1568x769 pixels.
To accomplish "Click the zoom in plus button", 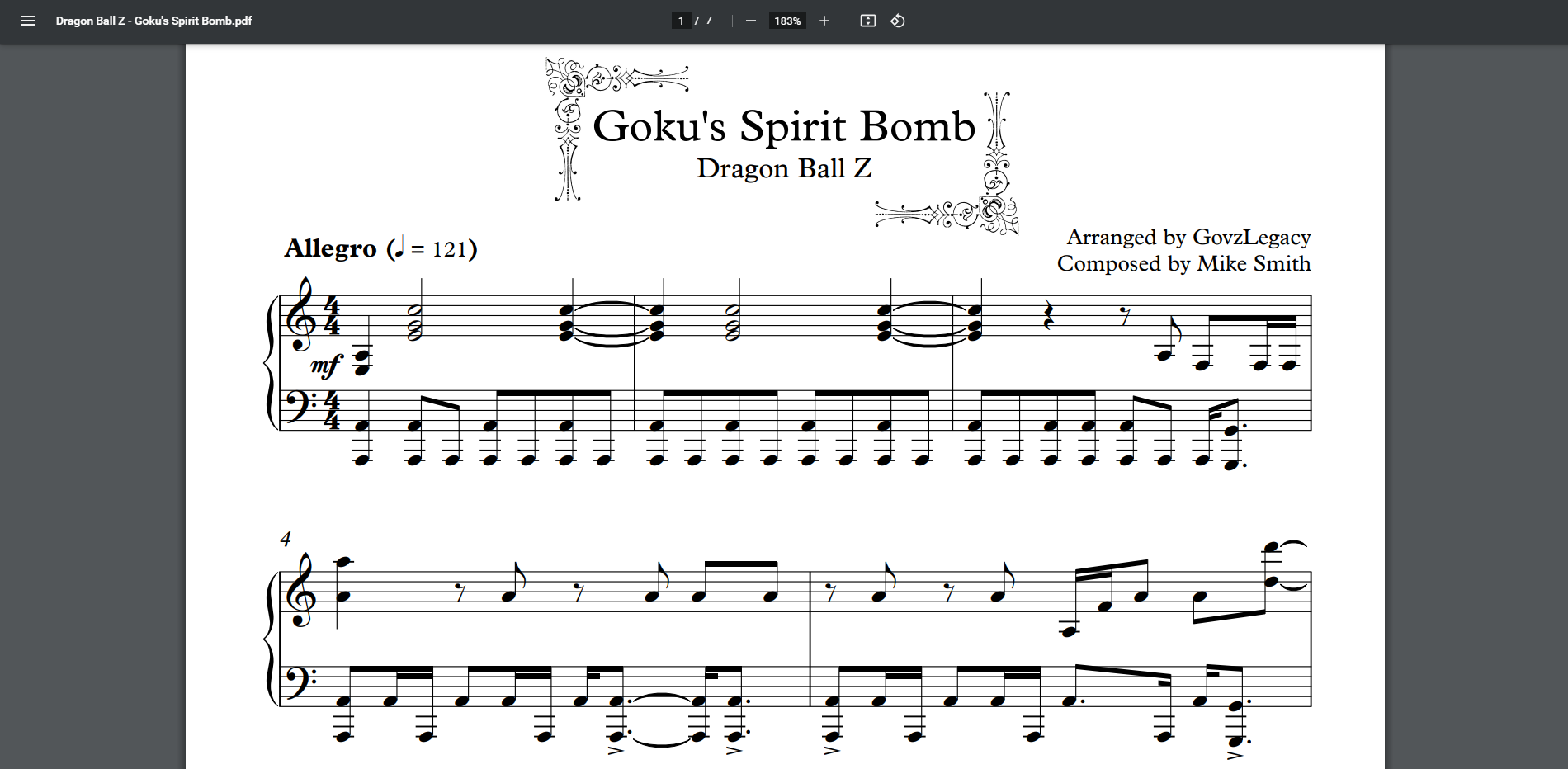I will tap(824, 21).
